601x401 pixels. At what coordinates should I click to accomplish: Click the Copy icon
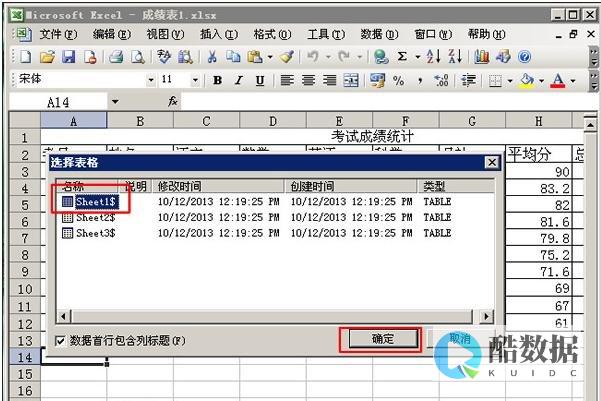click(x=233, y=57)
